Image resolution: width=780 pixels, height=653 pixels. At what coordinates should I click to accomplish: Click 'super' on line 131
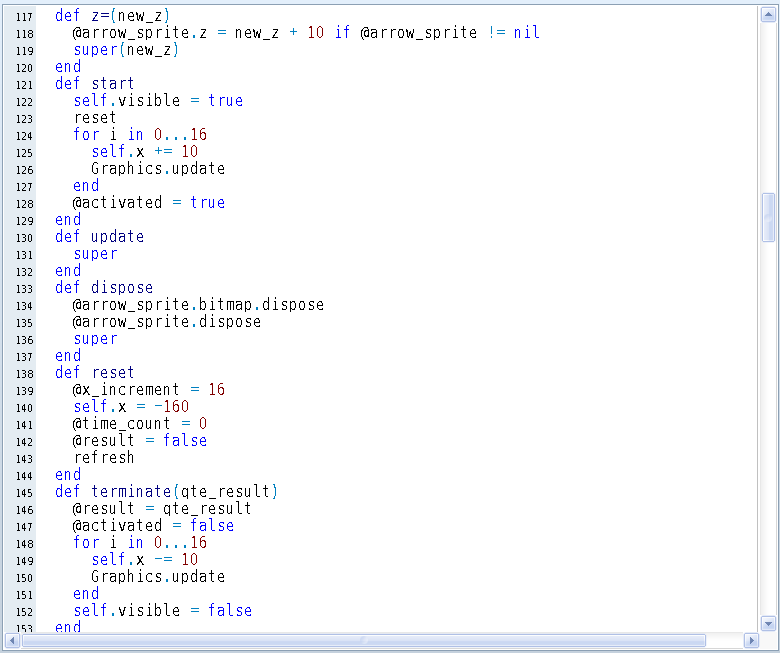pyautogui.click(x=96, y=254)
